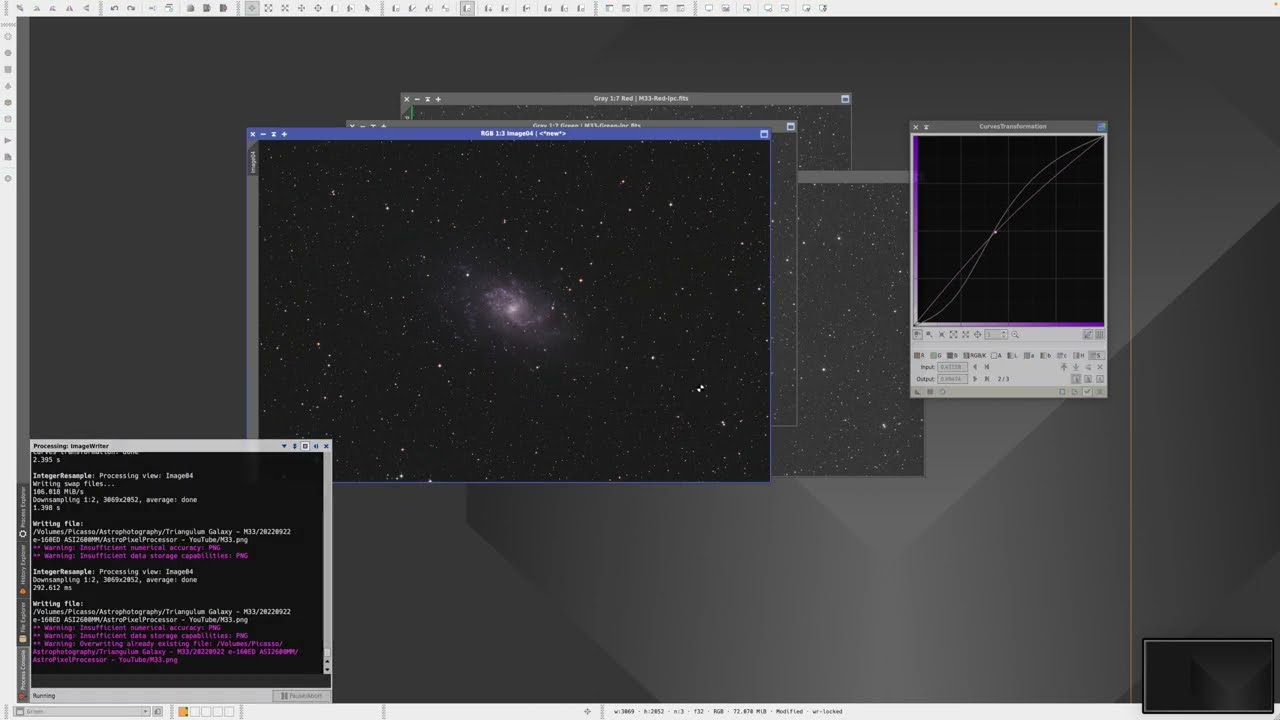Click the reset icon at CurvesTransformation bottom-right
Viewport: 1280px width, 720px height.
click(x=1100, y=392)
